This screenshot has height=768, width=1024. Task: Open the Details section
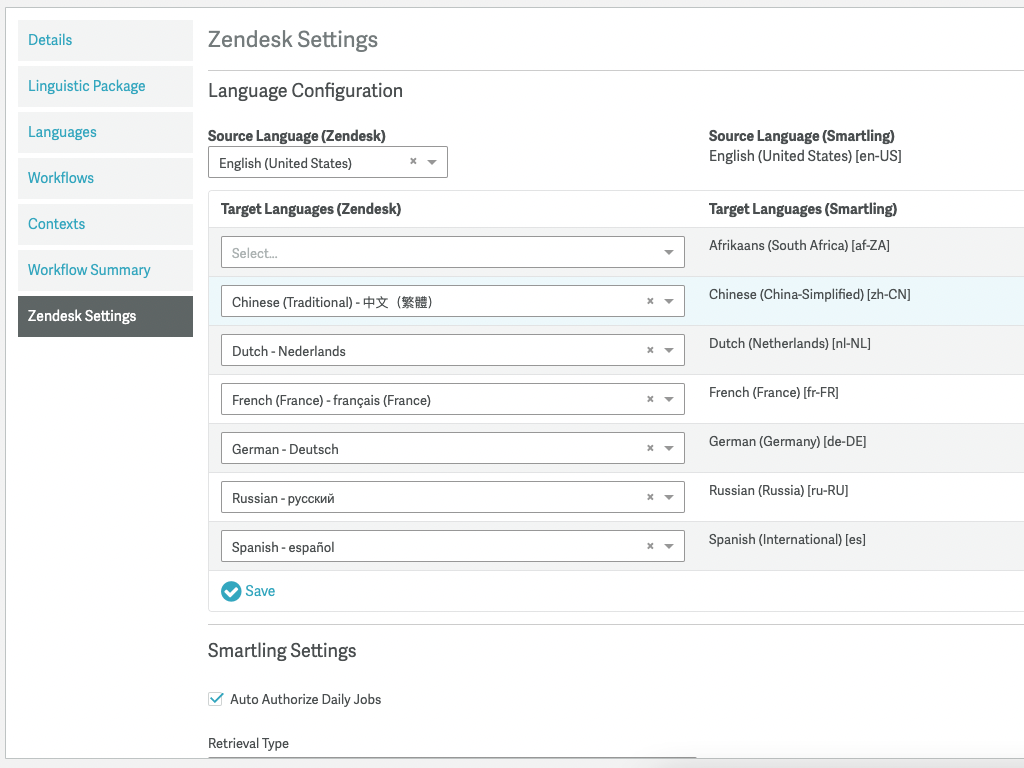click(x=50, y=40)
